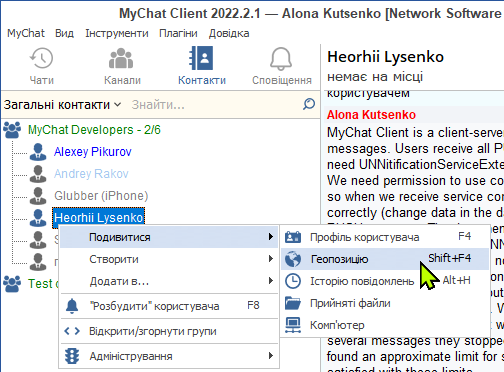Click the Канали tab label
Screen dimensions: 504x372
(122, 80)
